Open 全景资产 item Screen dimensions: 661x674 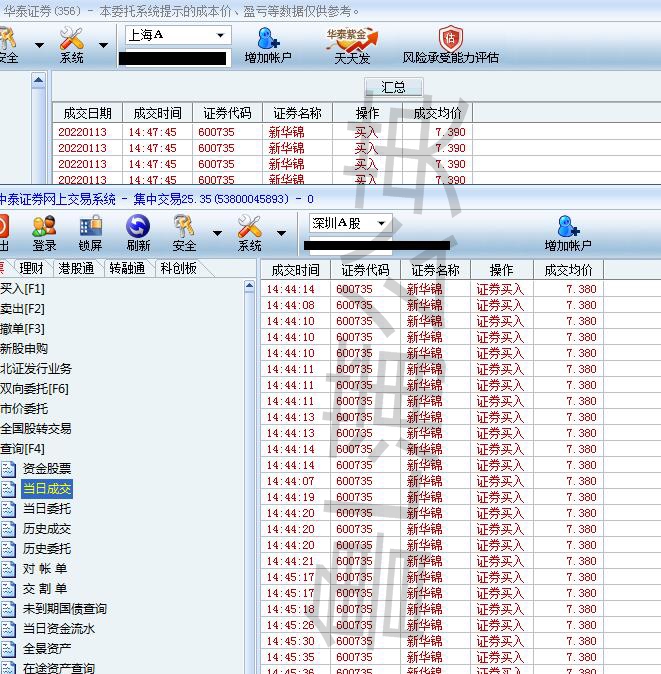click(x=47, y=649)
